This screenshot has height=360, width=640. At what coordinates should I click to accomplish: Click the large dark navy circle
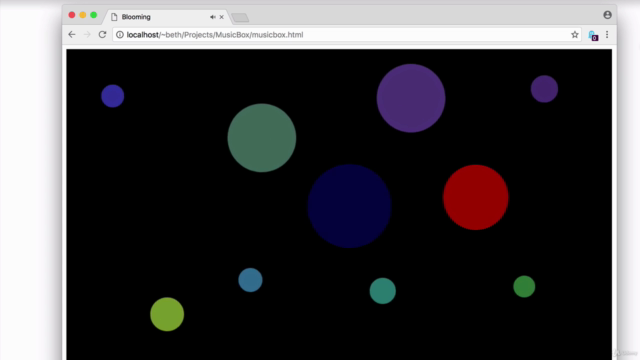349,206
